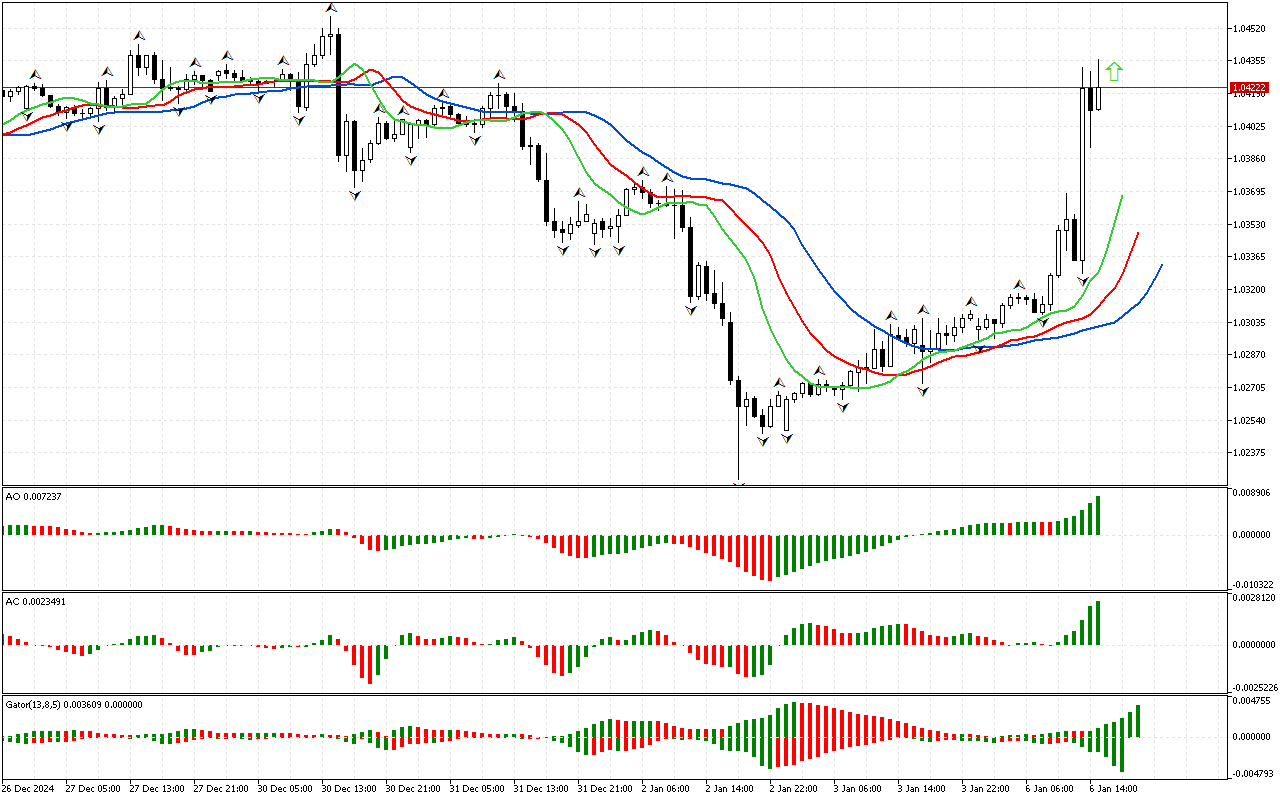Image resolution: width=1280 pixels, height=800 pixels.
Task: Click the AC scale value 0.0028120
Action: pos(1255,598)
